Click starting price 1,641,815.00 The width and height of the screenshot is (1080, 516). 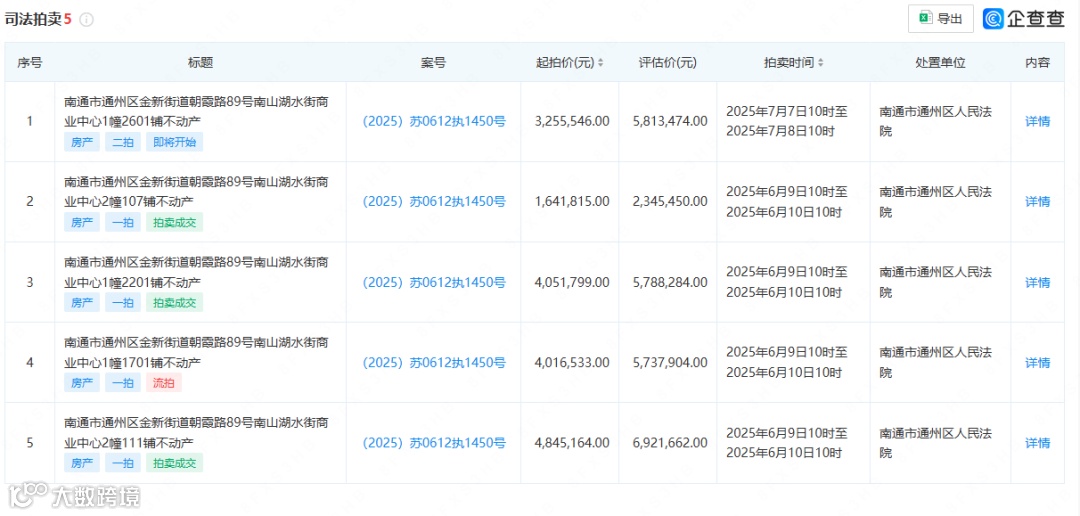pos(572,201)
